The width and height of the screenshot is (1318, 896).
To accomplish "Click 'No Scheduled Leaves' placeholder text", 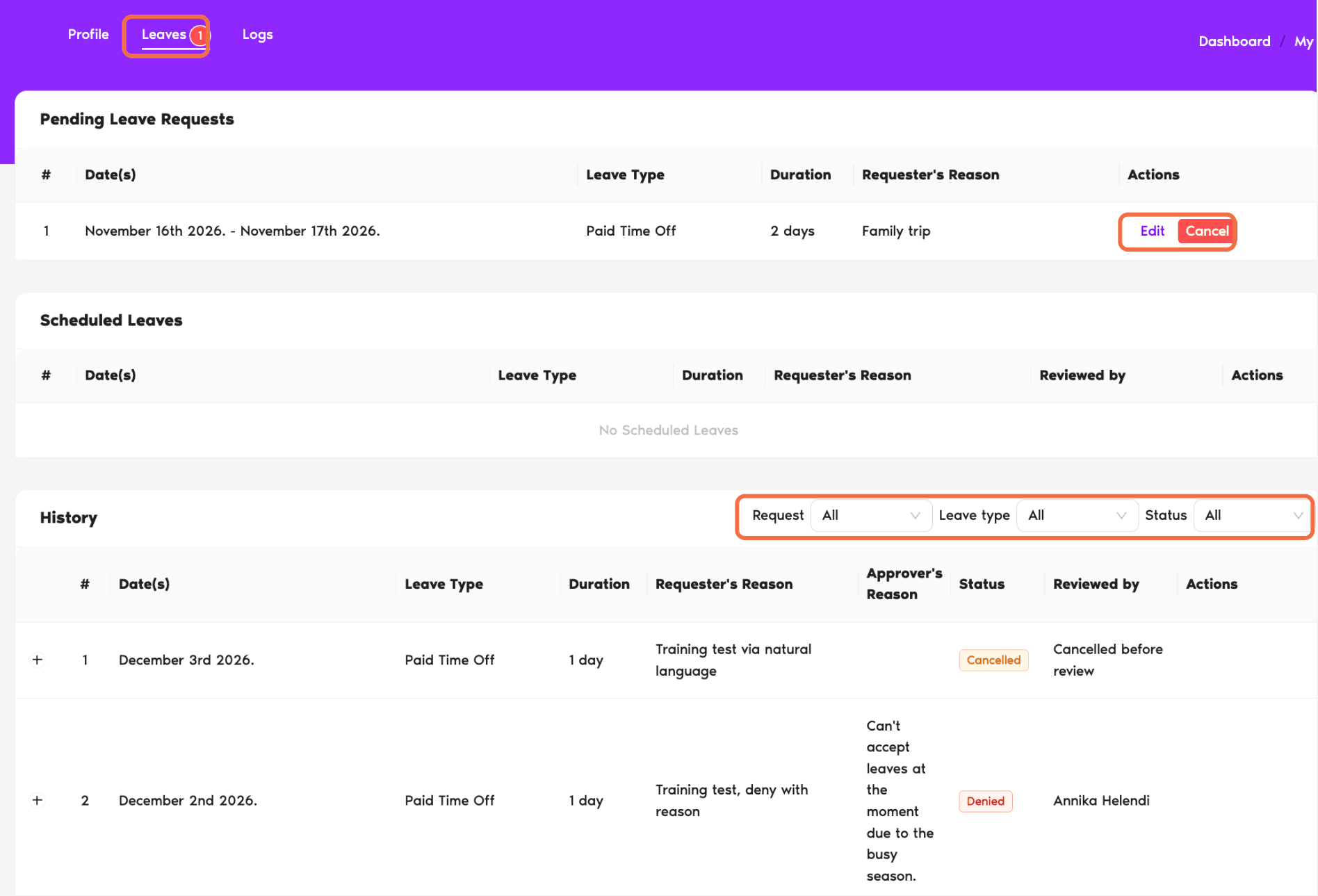I will coord(668,430).
